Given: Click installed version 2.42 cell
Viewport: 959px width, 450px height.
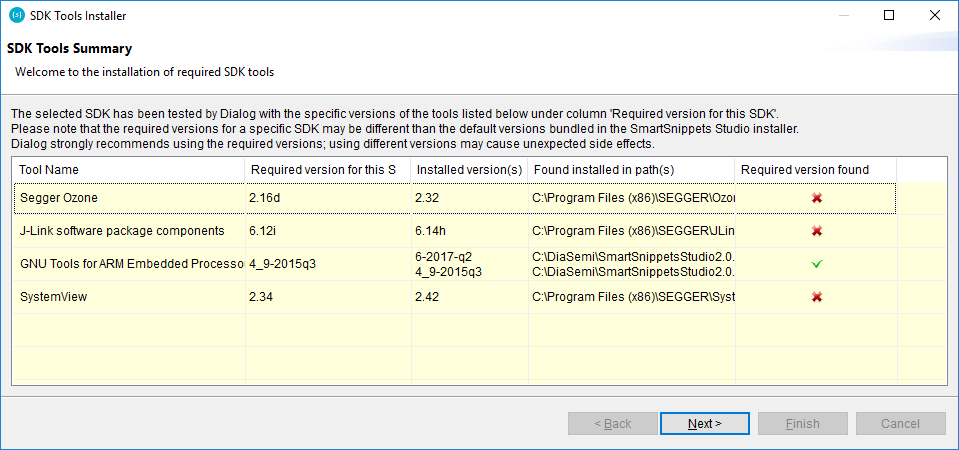Looking at the screenshot, I should (x=469, y=297).
